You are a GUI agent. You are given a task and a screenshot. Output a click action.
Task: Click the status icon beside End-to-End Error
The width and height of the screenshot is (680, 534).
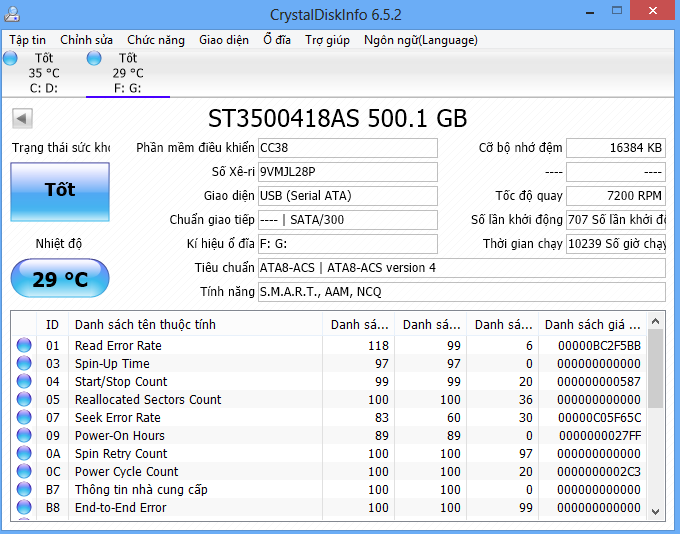pos(24,508)
